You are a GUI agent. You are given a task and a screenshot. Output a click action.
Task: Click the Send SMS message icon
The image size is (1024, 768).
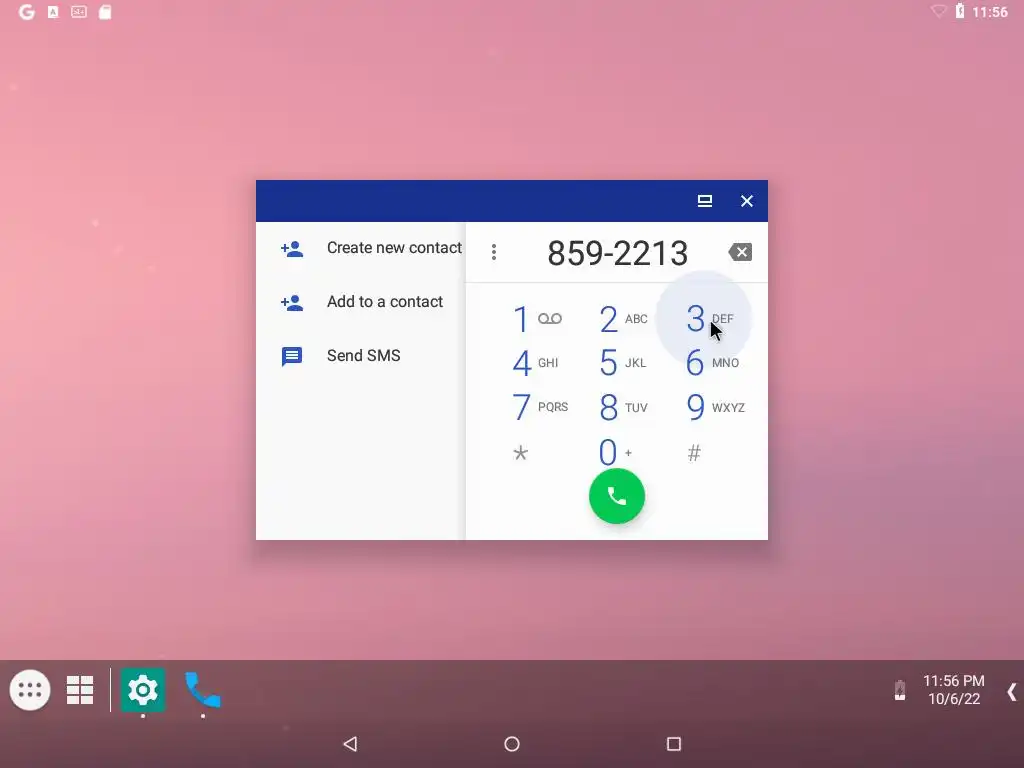pyautogui.click(x=291, y=357)
